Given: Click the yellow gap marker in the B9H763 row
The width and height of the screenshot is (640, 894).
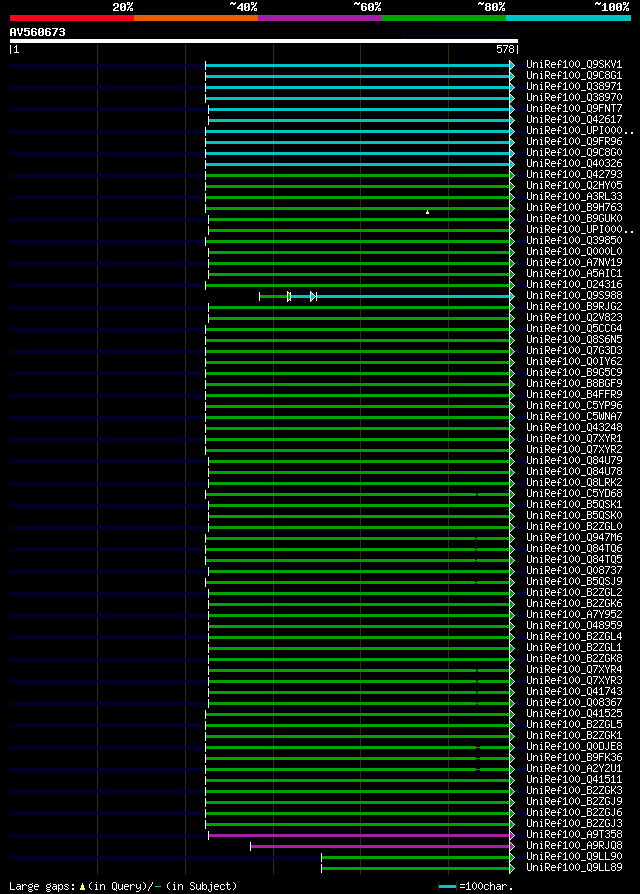Looking at the screenshot, I should 427,212.
